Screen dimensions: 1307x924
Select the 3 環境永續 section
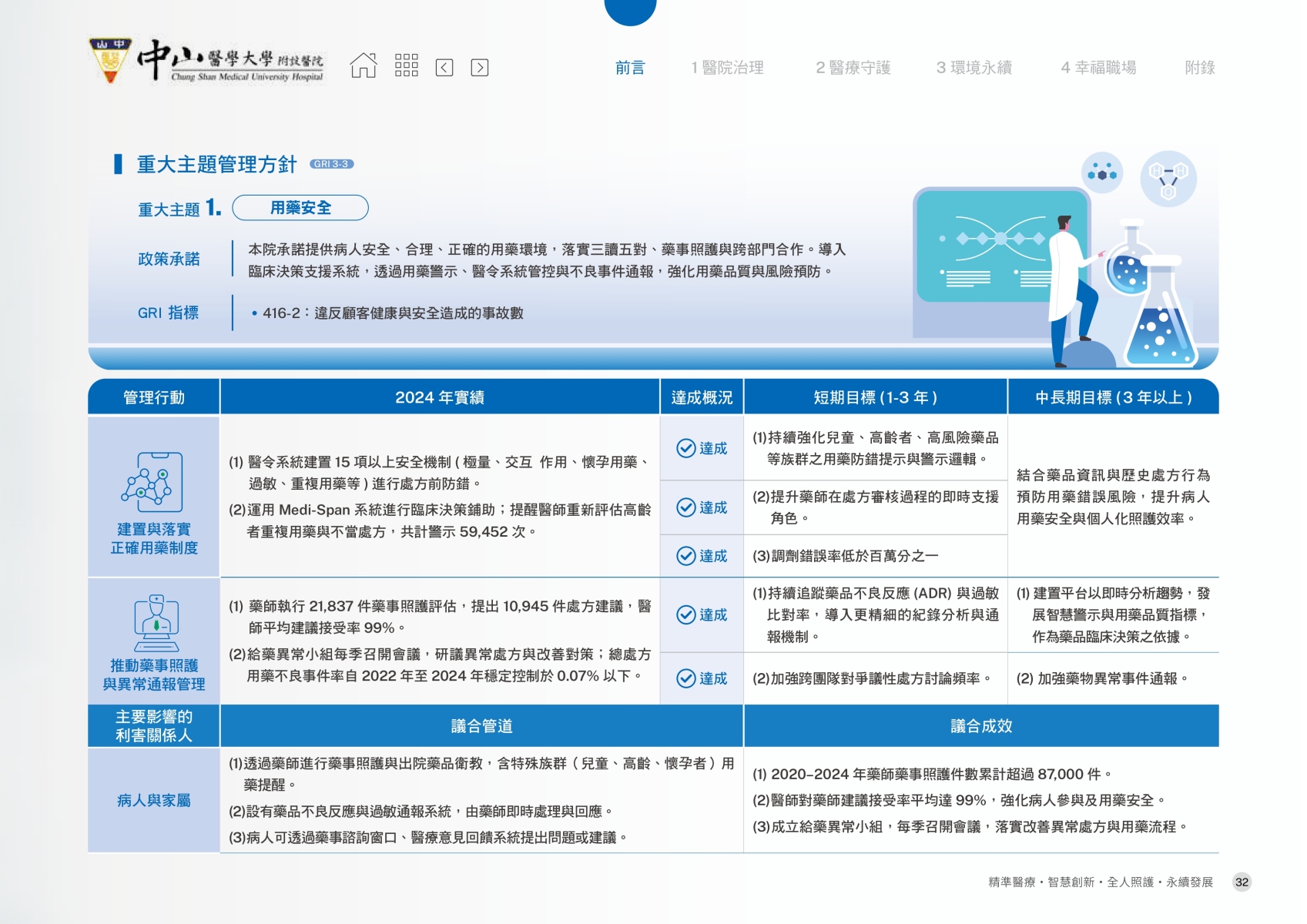[x=974, y=68]
